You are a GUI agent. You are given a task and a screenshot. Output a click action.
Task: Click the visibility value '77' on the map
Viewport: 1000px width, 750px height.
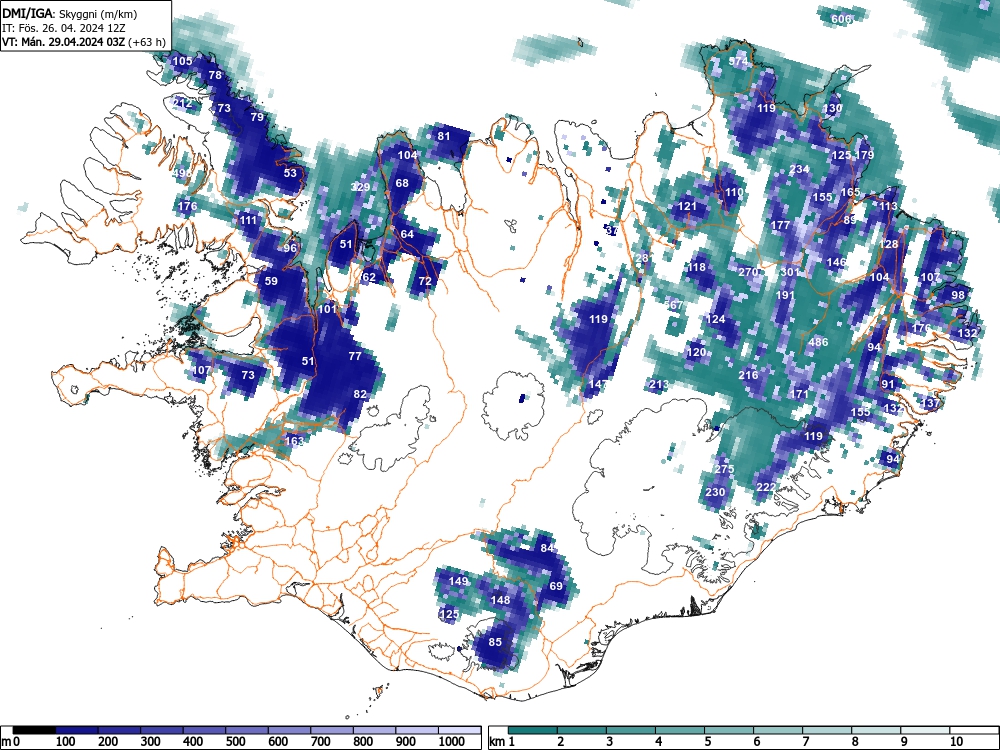[x=355, y=357]
